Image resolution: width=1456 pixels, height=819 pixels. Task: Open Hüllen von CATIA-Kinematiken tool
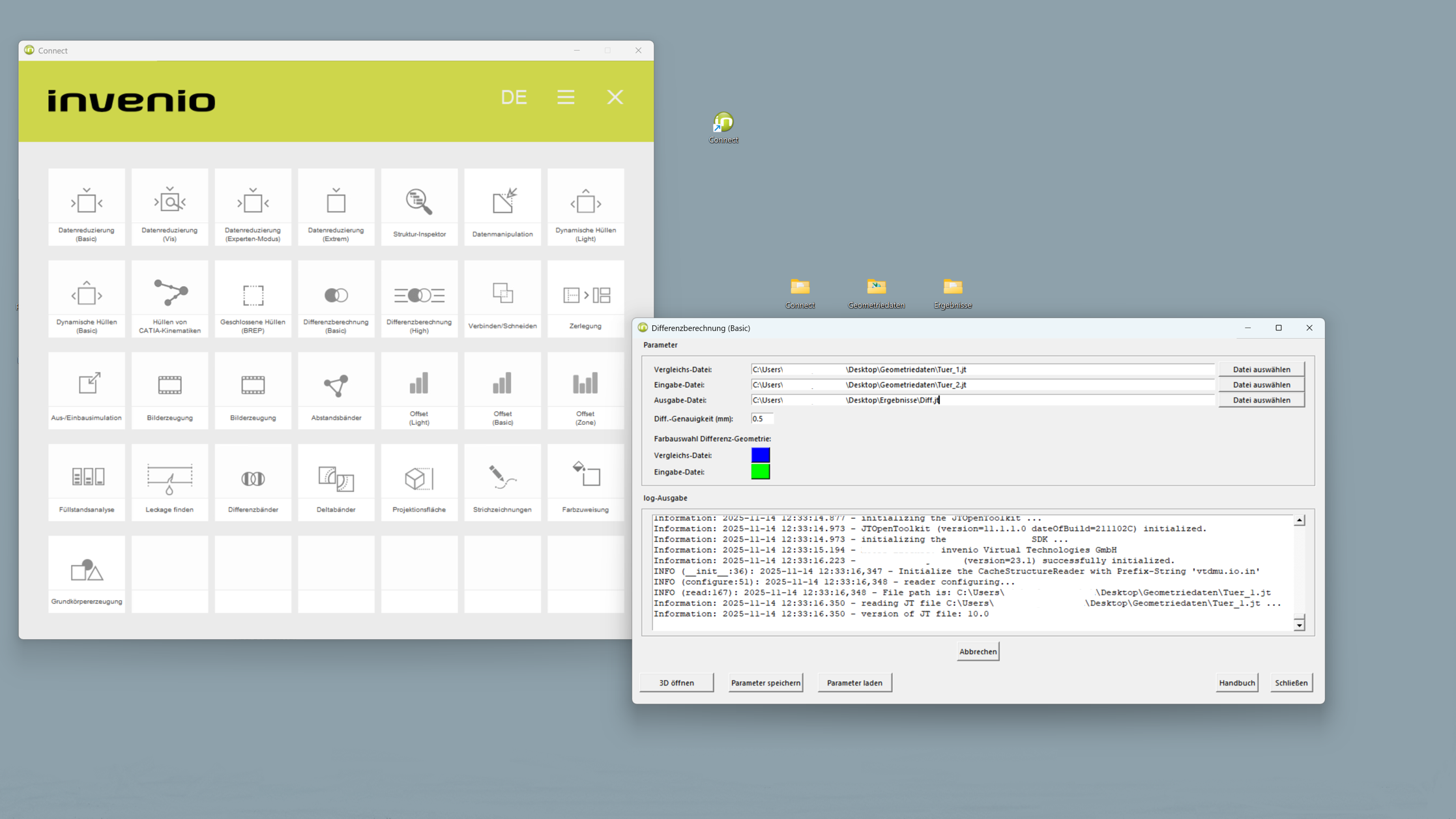click(x=169, y=299)
